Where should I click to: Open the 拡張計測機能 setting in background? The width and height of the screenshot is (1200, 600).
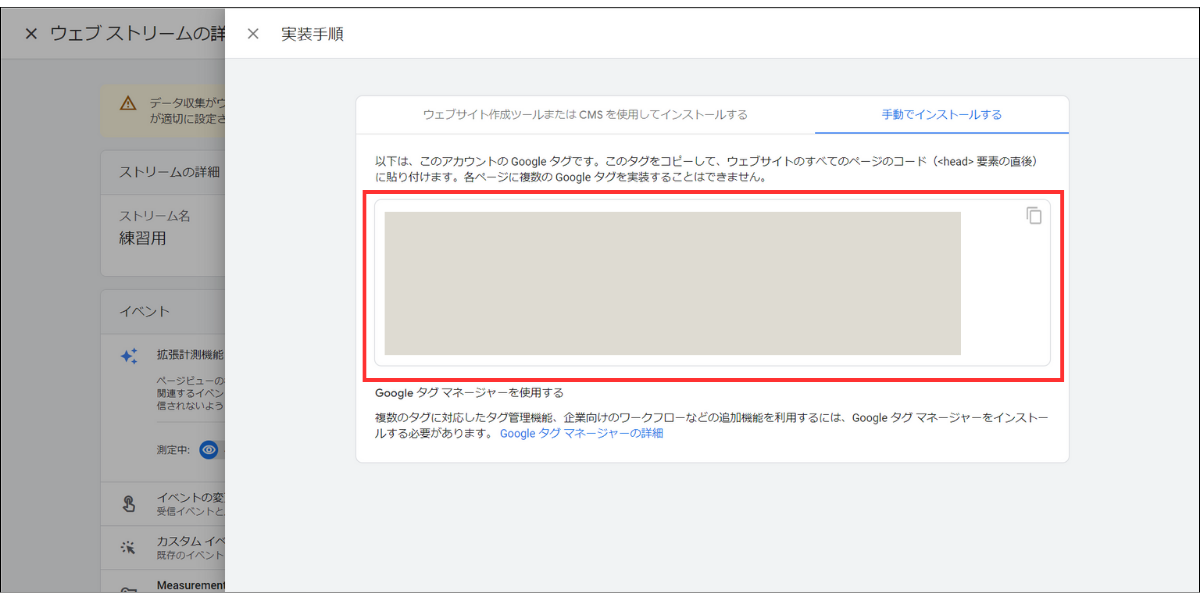[x=190, y=355]
